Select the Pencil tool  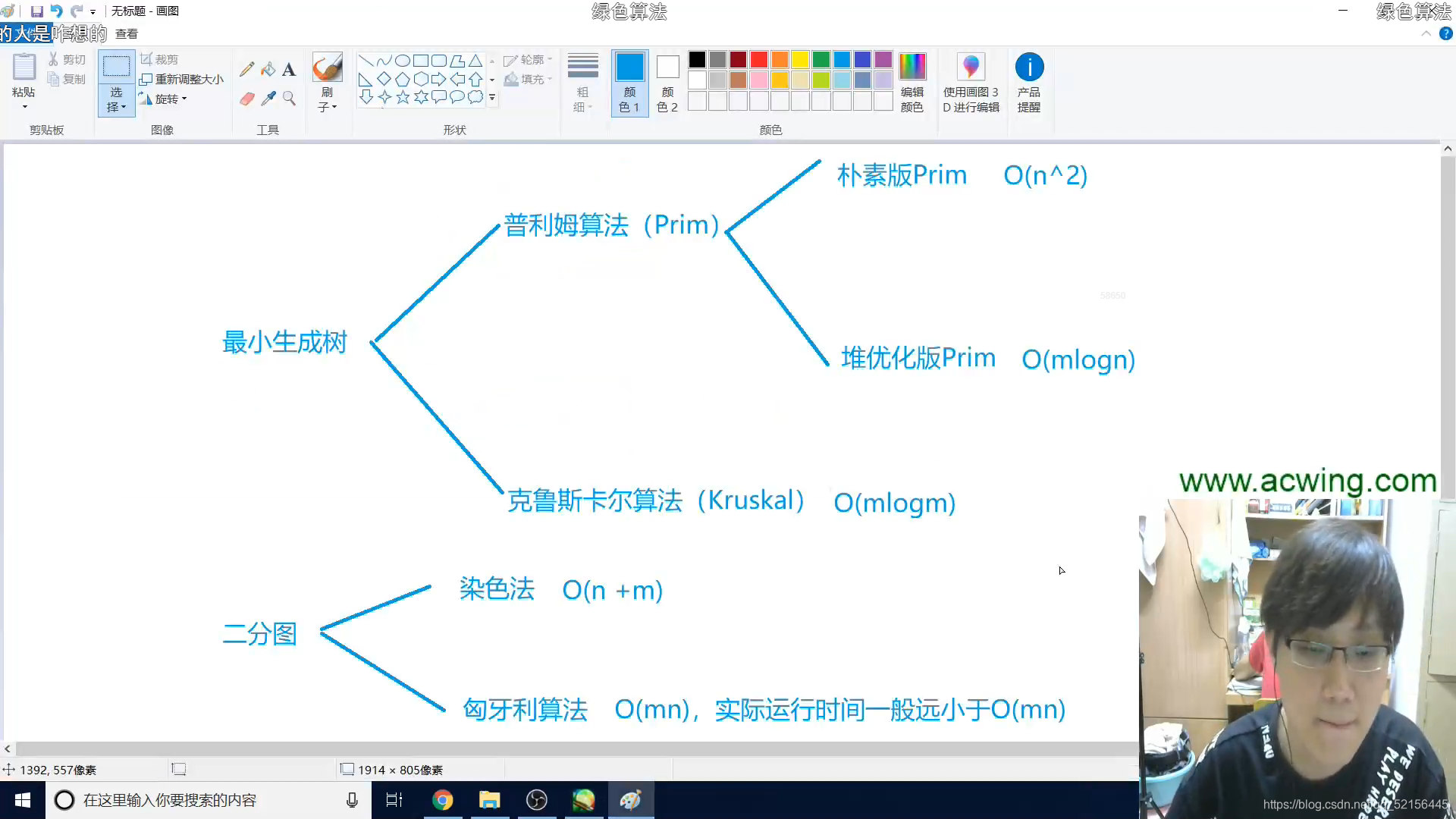[246, 70]
